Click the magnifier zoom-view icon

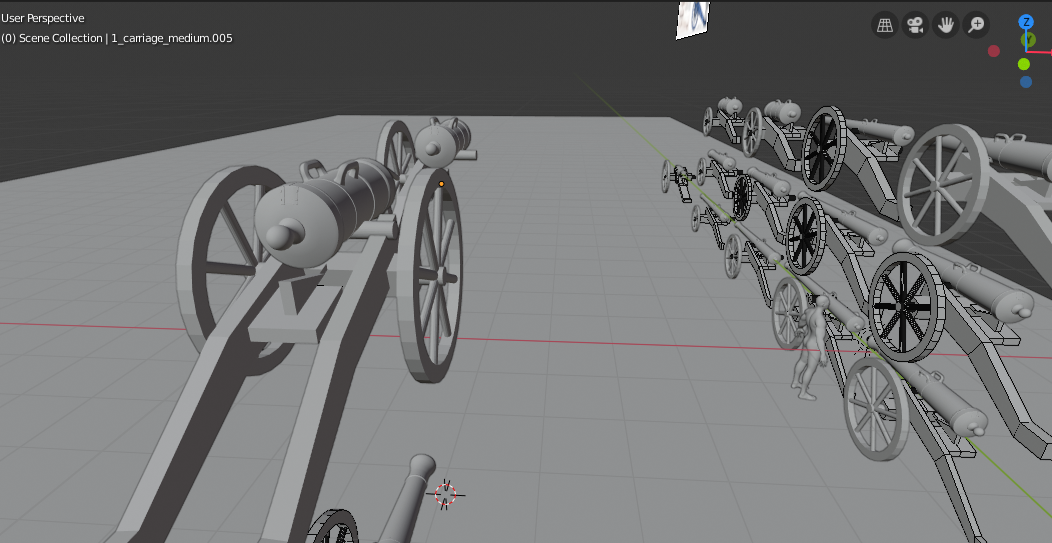point(976,25)
